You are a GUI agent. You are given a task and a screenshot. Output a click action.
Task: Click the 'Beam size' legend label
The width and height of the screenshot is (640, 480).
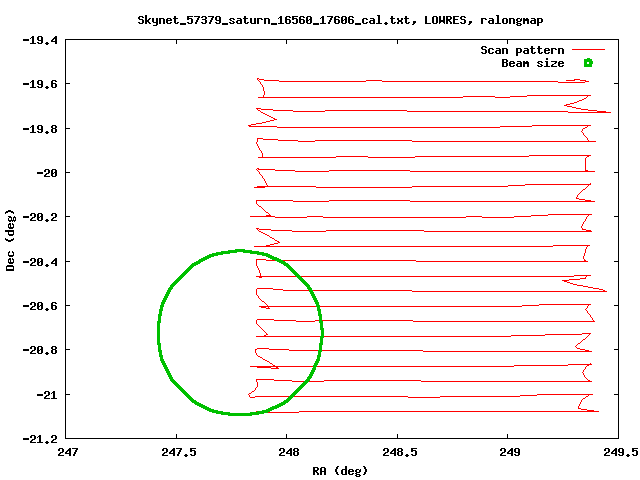click(x=533, y=63)
